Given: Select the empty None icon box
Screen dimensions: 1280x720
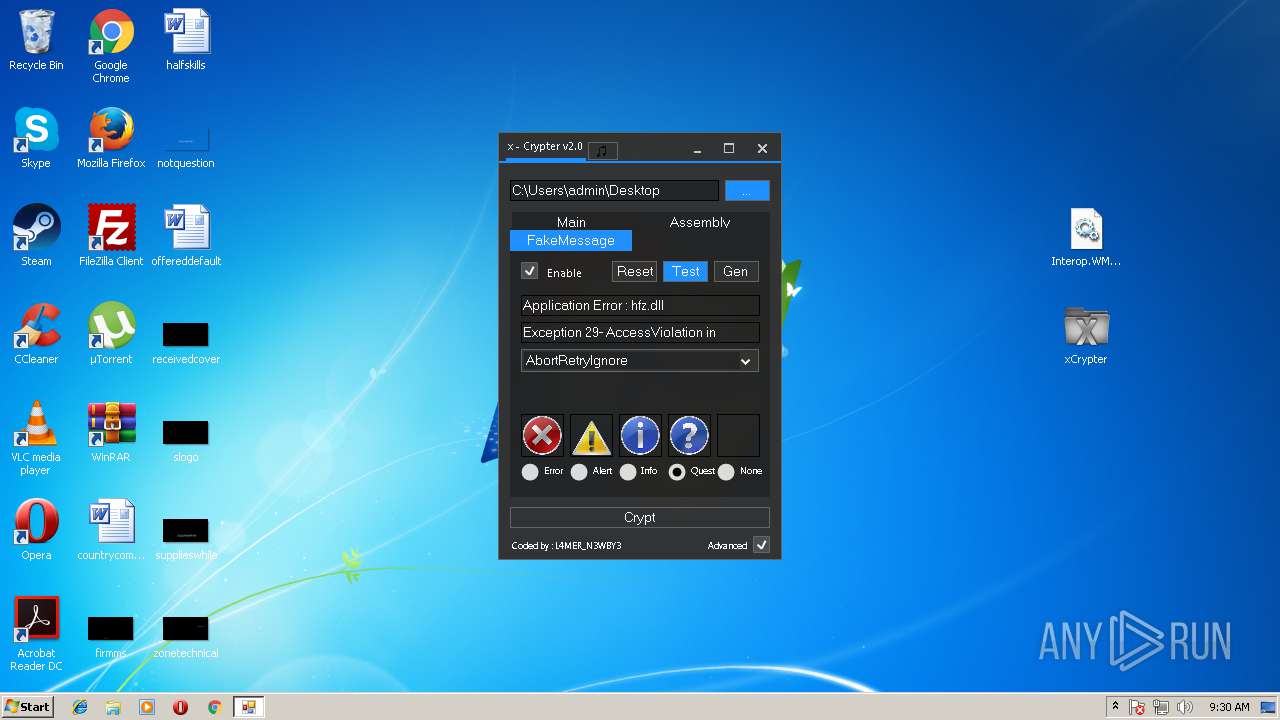Looking at the screenshot, I should (738, 436).
